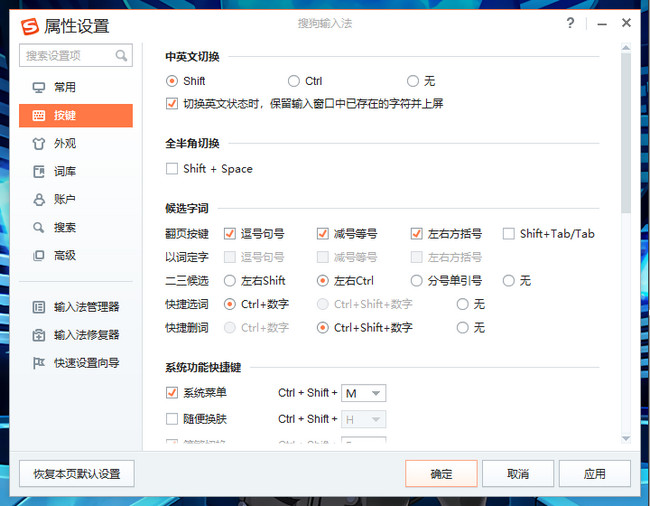Click the scrollbar up arrow
Screen dimensions: 650x506
[626, 47]
